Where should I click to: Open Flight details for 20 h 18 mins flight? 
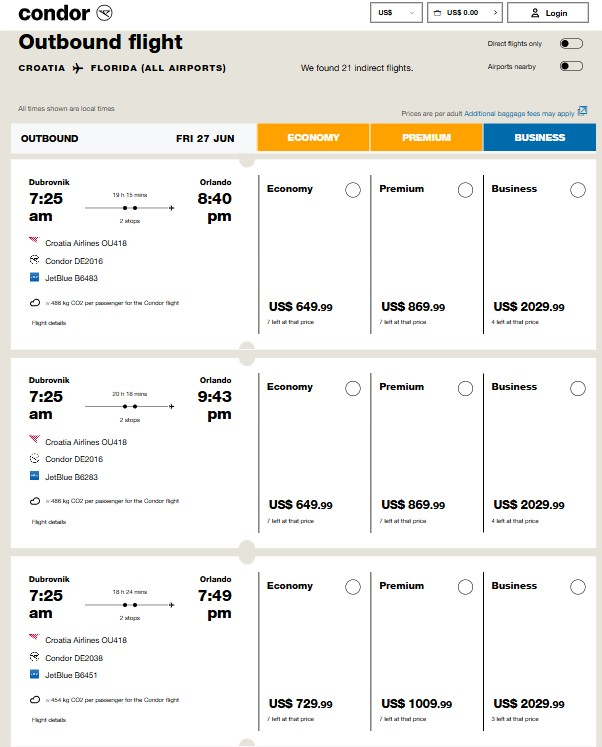point(49,522)
